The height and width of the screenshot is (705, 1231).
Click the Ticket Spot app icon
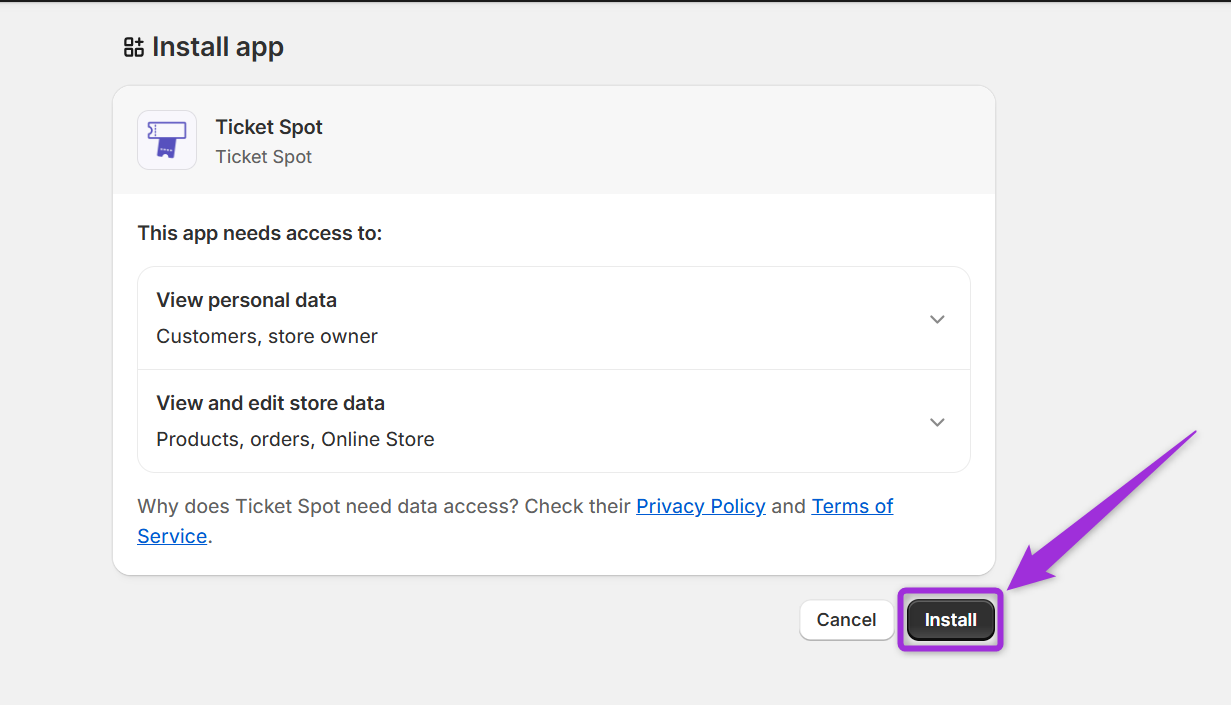coord(167,140)
